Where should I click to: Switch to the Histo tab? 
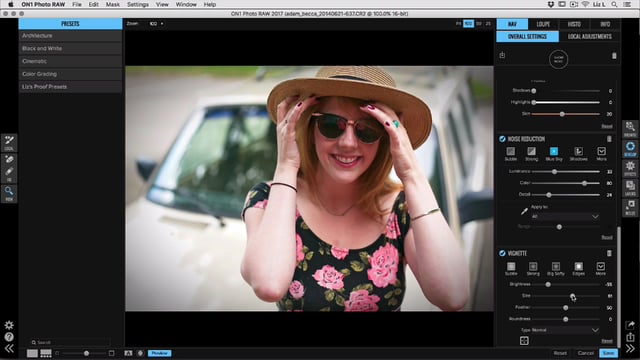click(574, 24)
